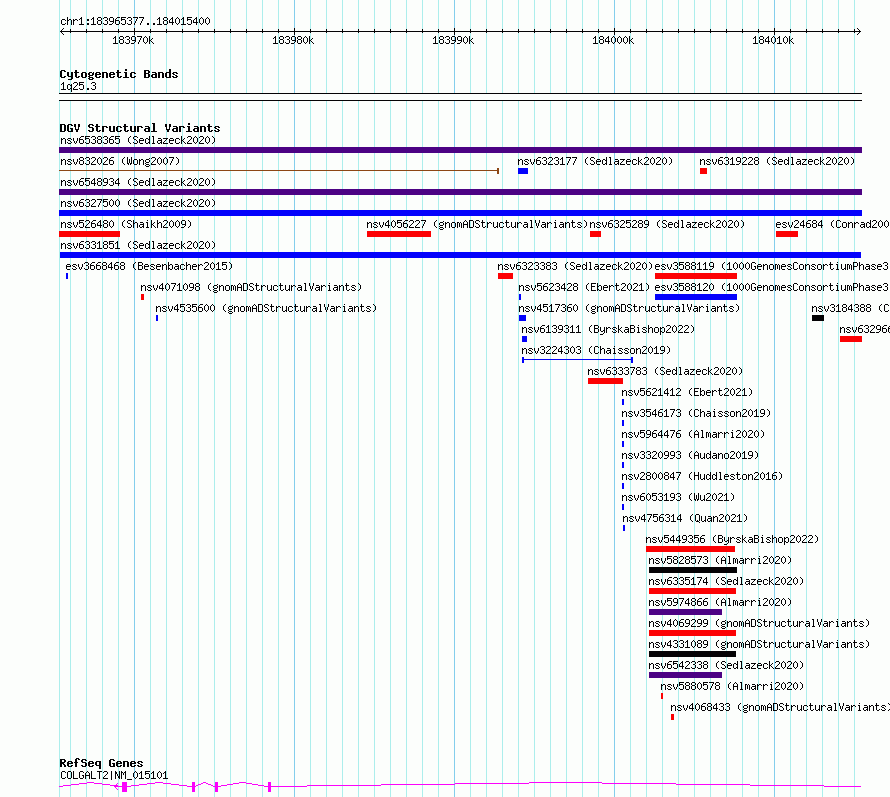
Task: Click the blue bar under nsv6323177
Action: [523, 171]
